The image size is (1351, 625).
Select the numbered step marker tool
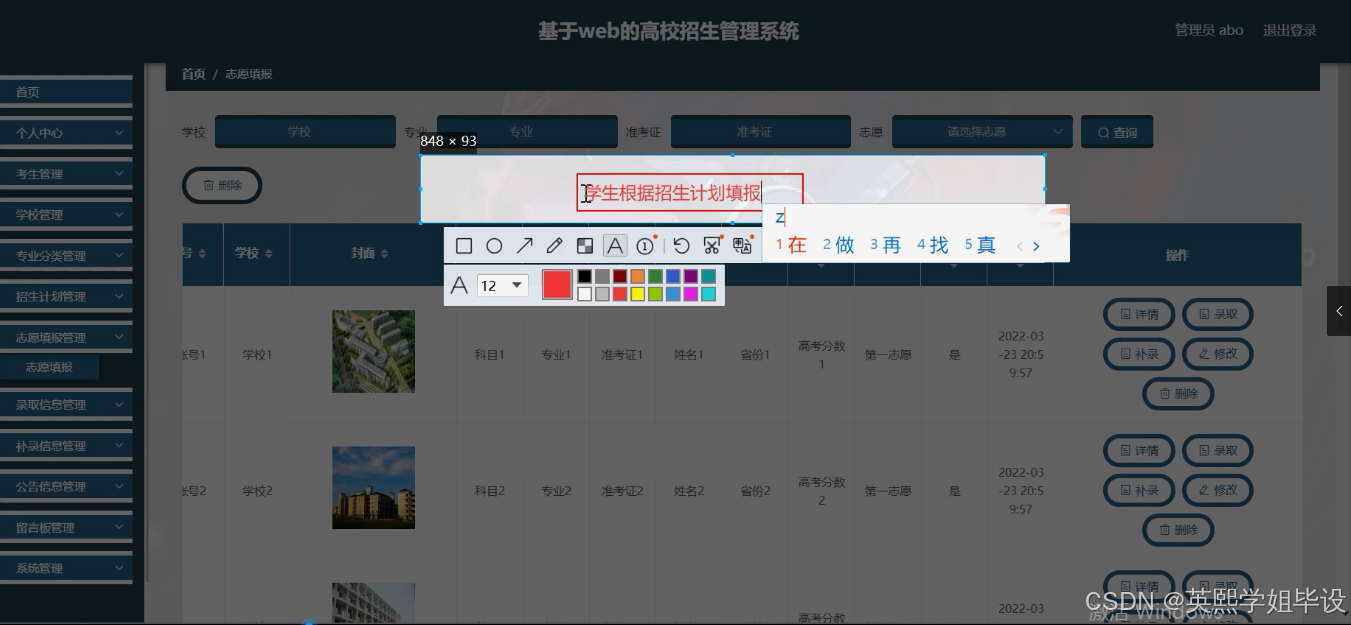pyautogui.click(x=645, y=246)
